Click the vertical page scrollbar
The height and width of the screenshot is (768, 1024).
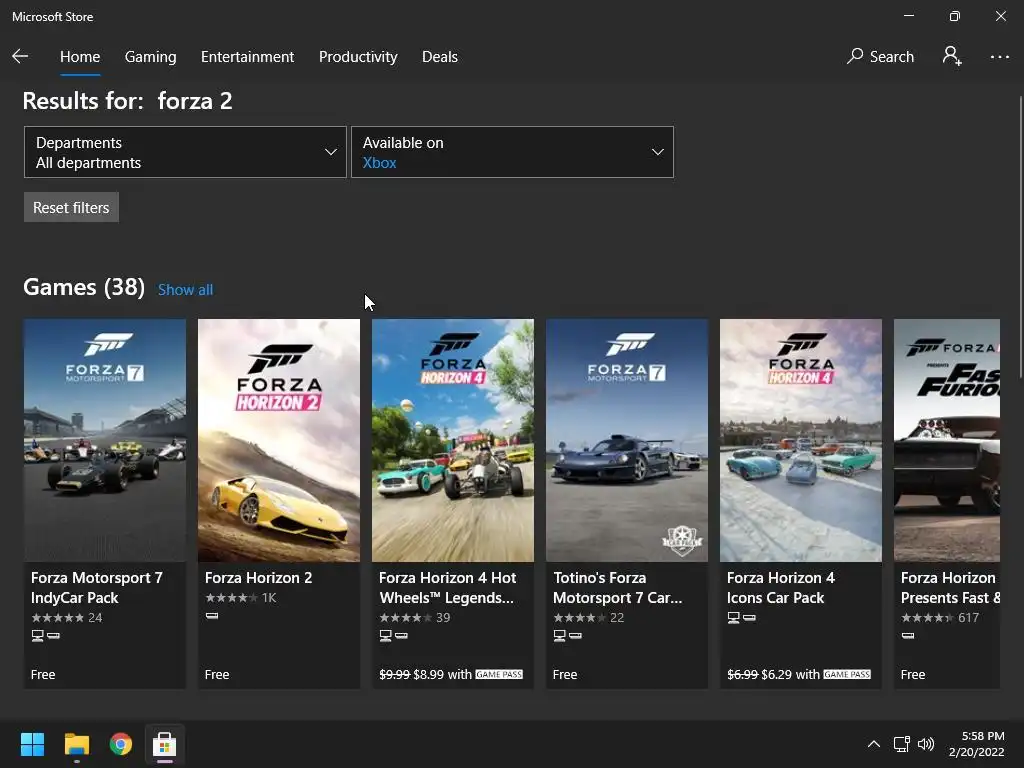click(x=1021, y=237)
